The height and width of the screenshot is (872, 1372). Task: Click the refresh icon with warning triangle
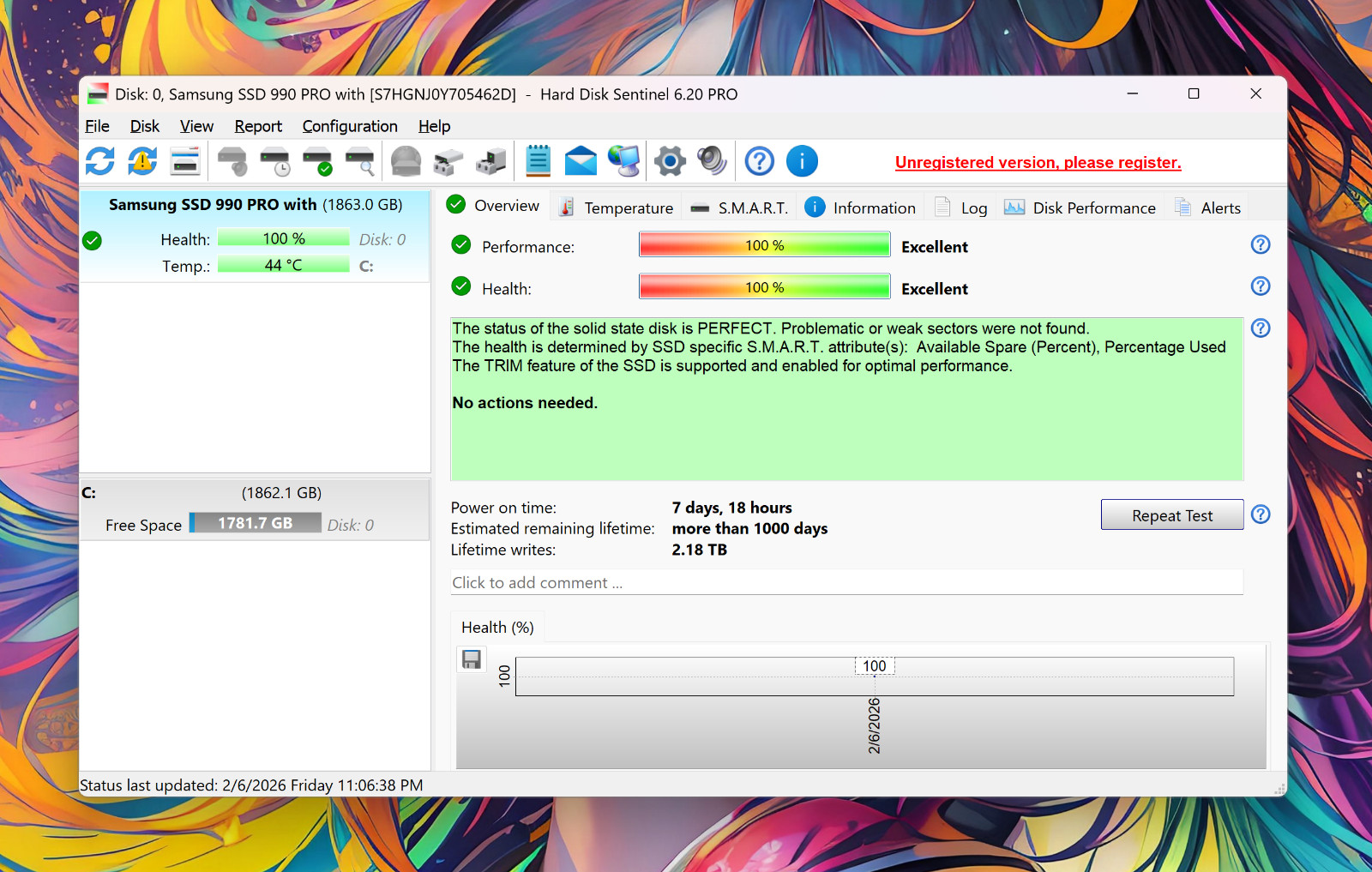click(142, 161)
